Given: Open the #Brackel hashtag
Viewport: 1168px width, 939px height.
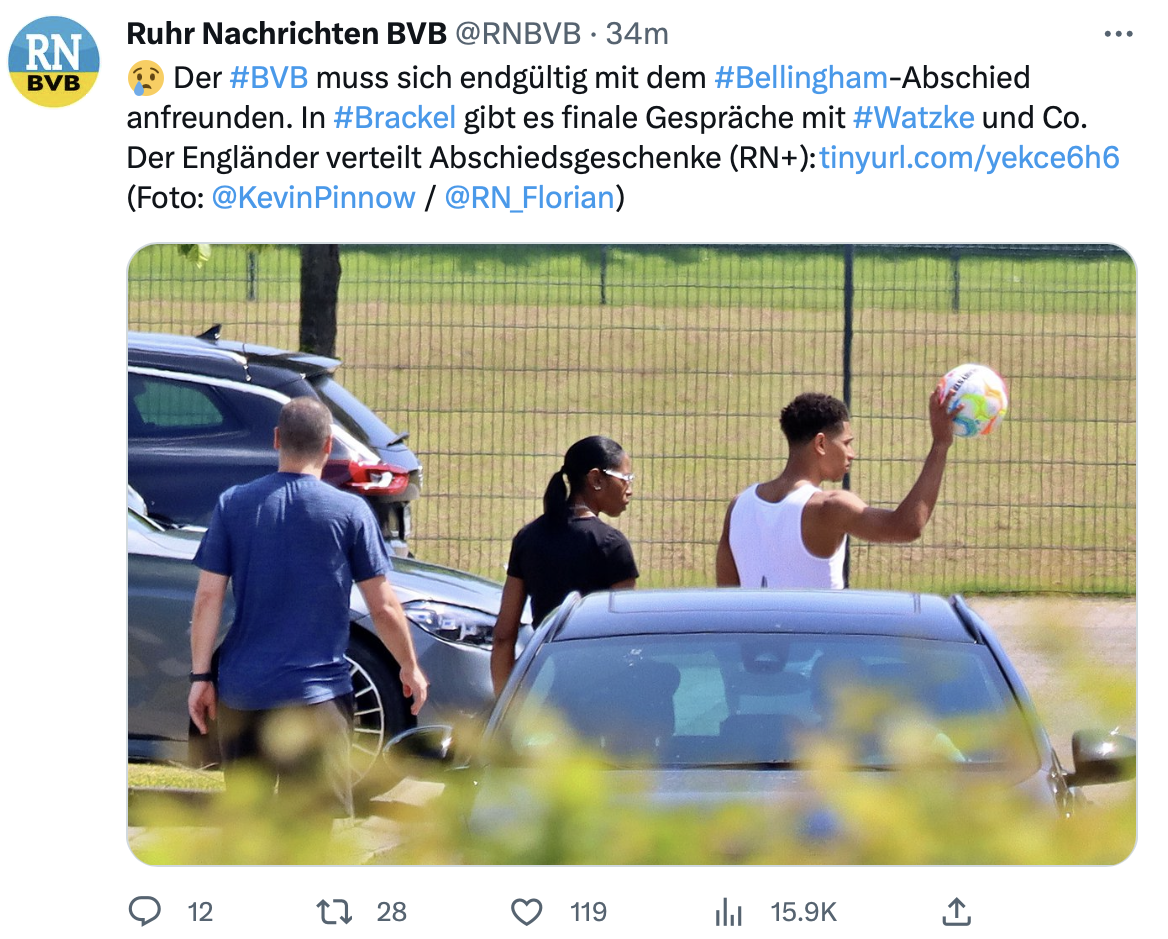Looking at the screenshot, I should pyautogui.click(x=394, y=118).
